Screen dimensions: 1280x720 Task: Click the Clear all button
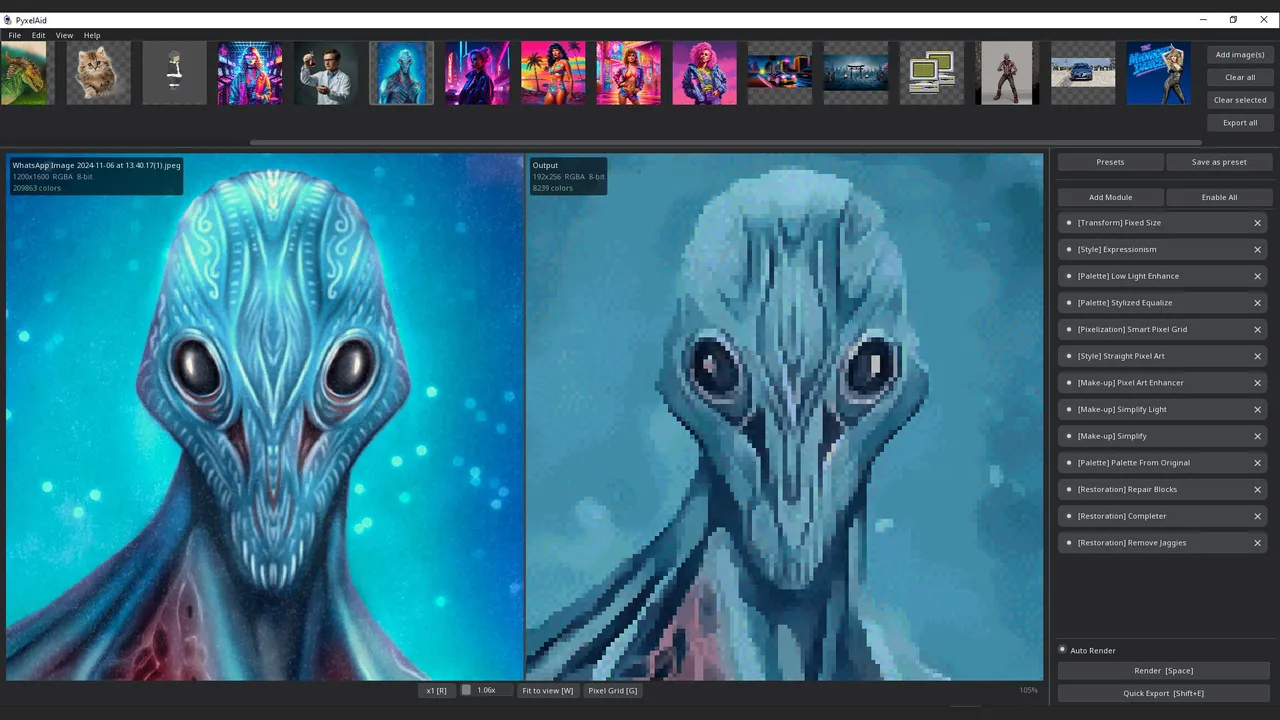[1240, 77]
